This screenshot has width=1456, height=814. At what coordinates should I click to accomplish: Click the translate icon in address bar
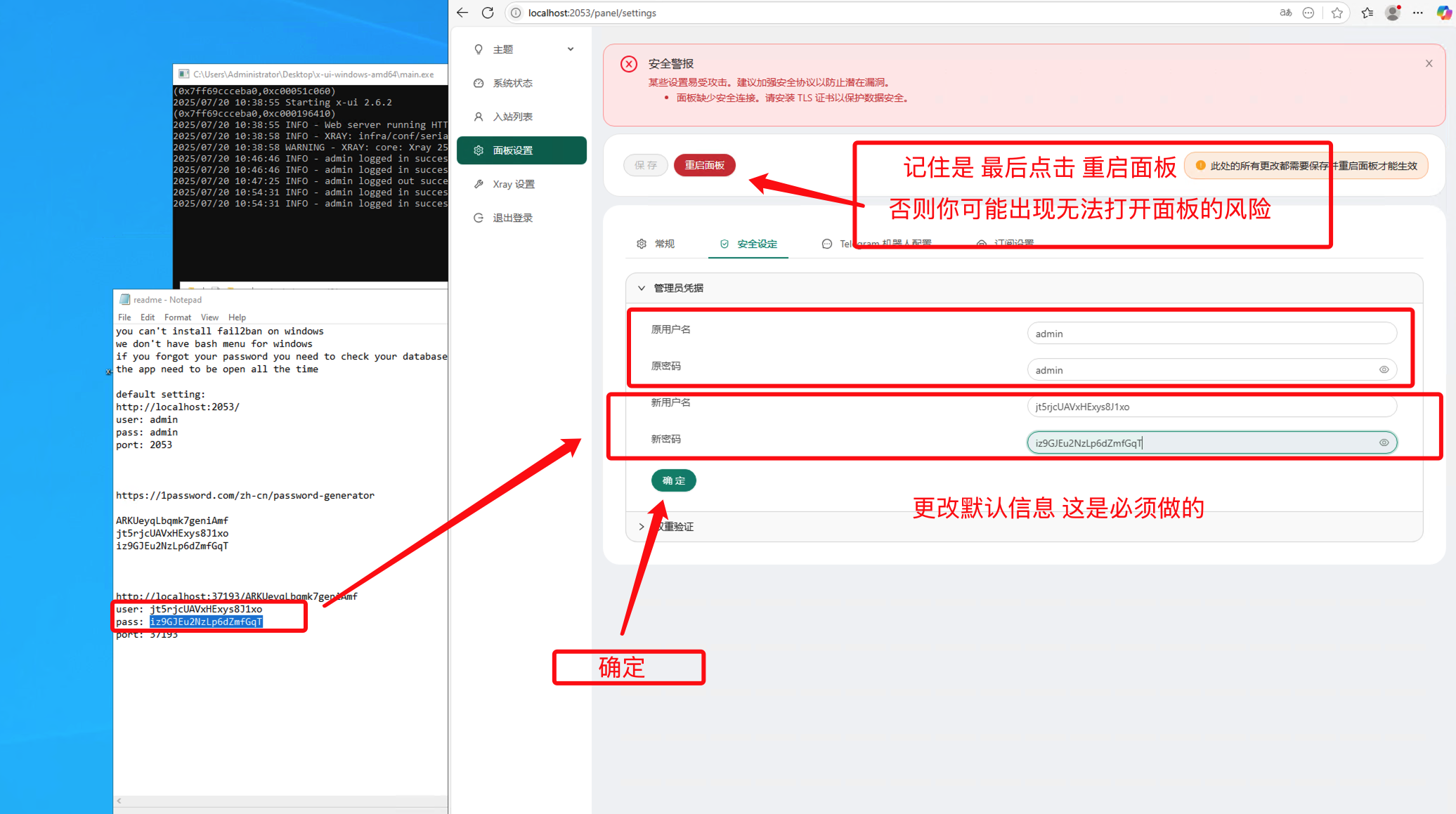coord(1285,13)
